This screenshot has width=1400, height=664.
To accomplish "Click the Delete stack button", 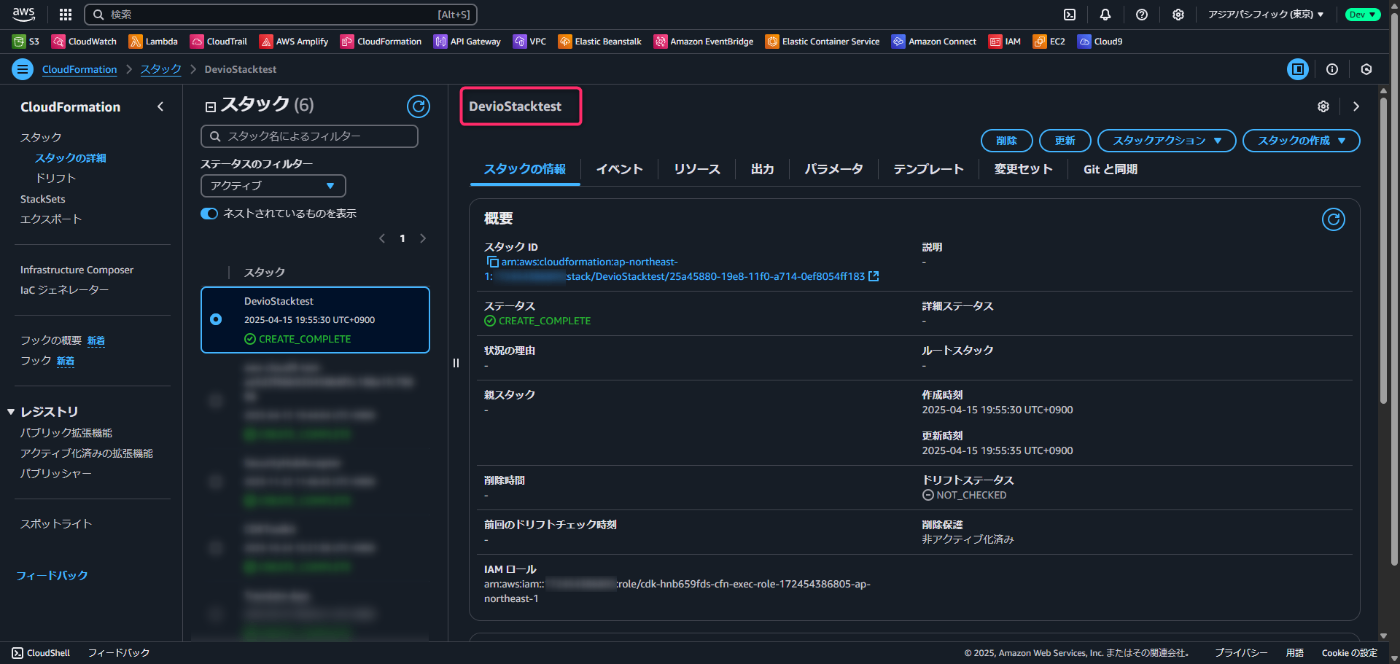I will pos(1006,141).
